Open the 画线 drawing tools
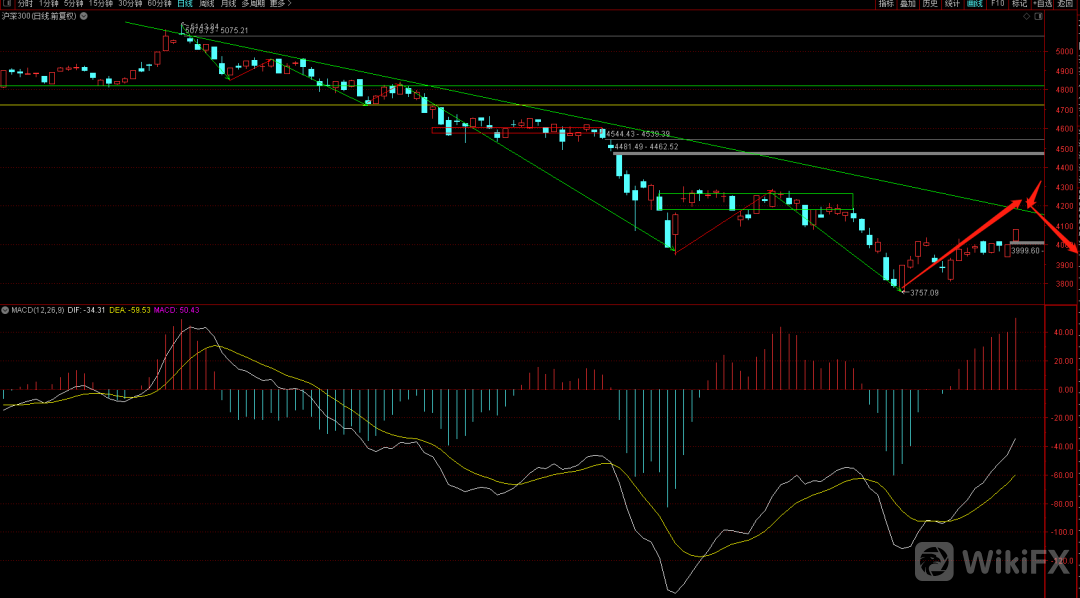Viewport: 1080px width, 598px height. coord(974,4)
